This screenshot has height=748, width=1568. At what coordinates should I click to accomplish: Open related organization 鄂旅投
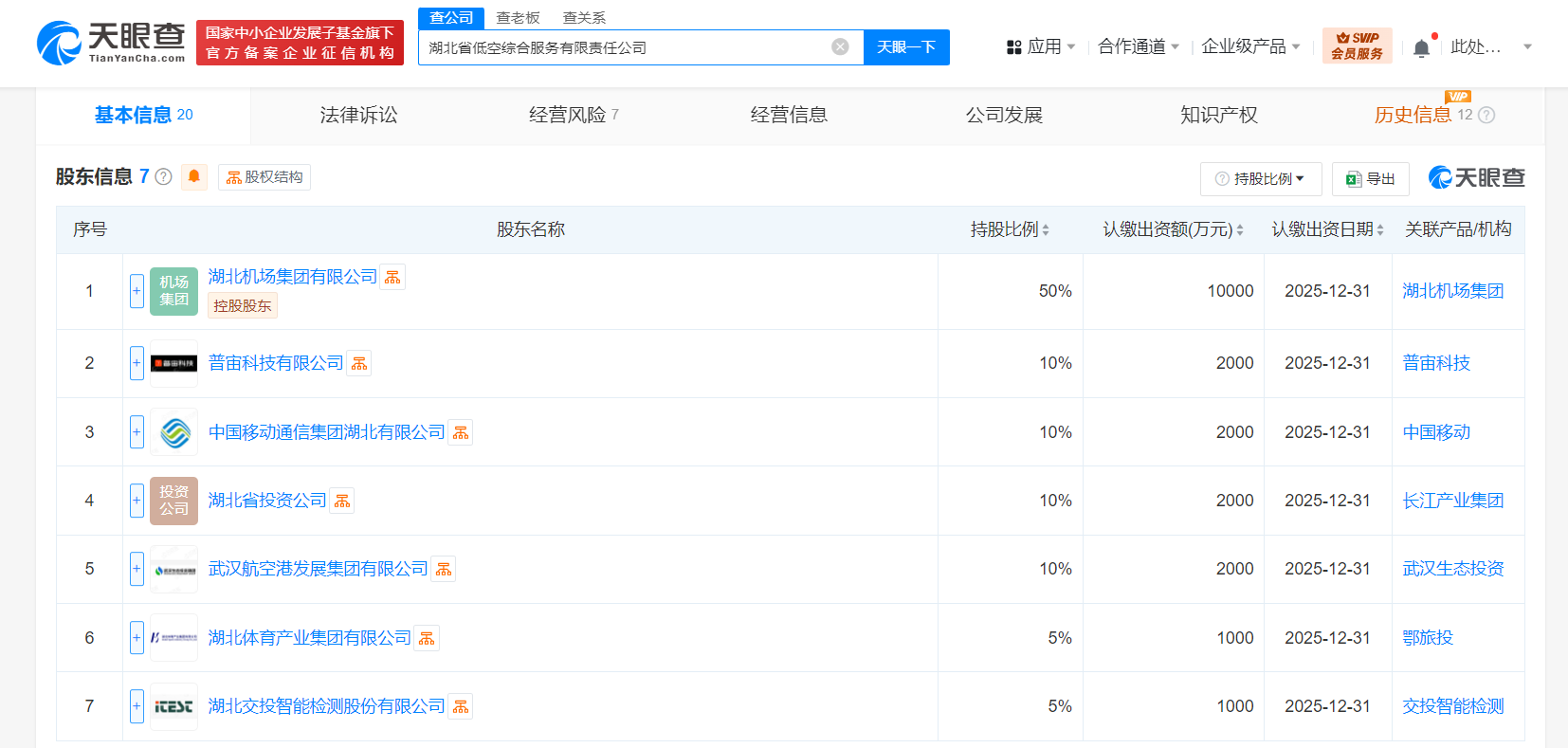tap(1428, 638)
